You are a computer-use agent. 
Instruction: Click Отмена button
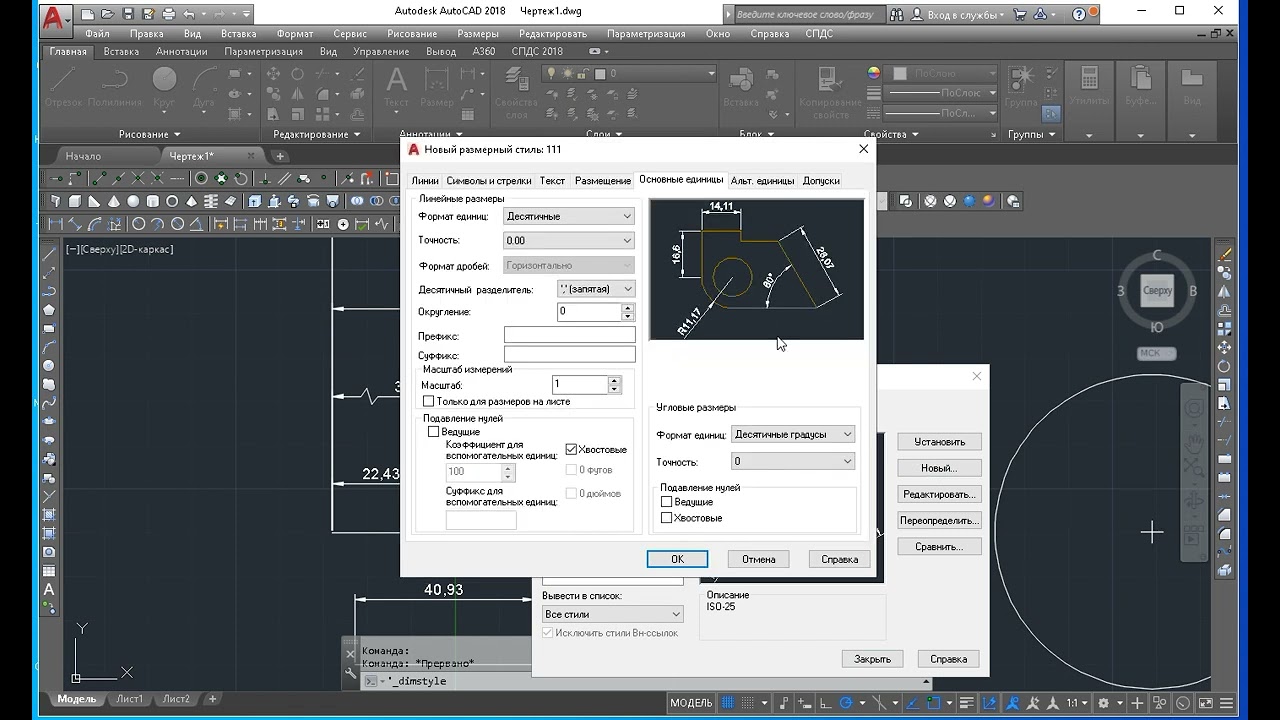point(758,559)
